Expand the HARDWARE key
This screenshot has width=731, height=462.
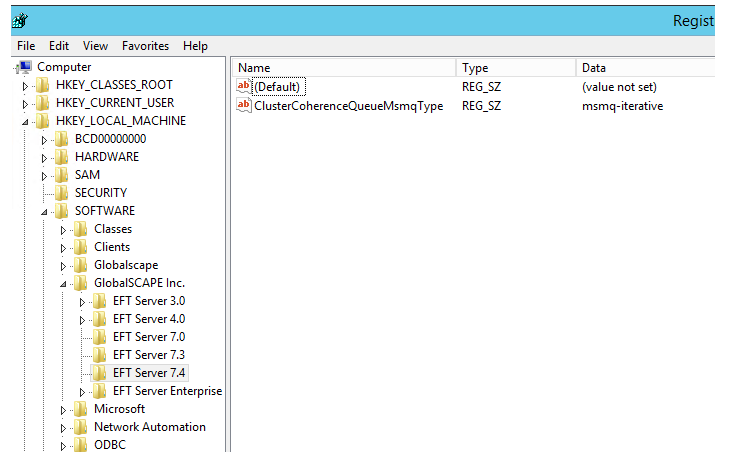pos(44,159)
